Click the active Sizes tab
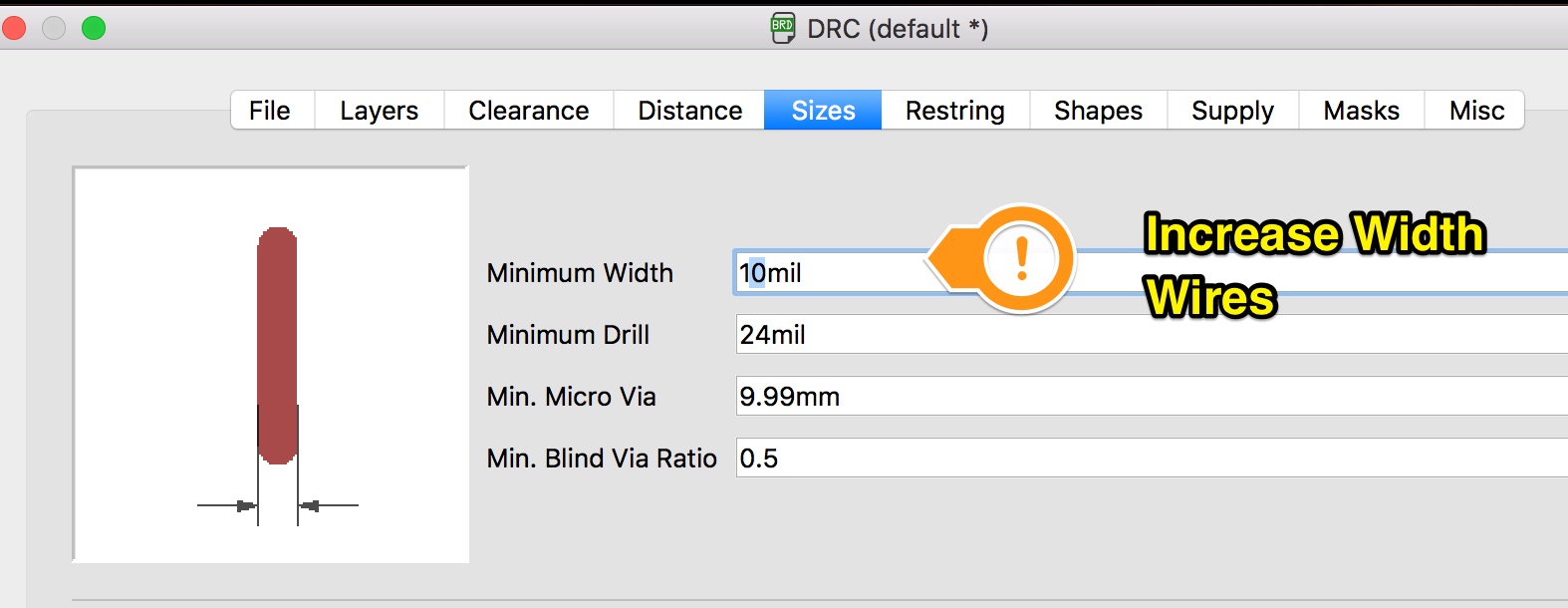This screenshot has height=608, width=1568. point(823,111)
